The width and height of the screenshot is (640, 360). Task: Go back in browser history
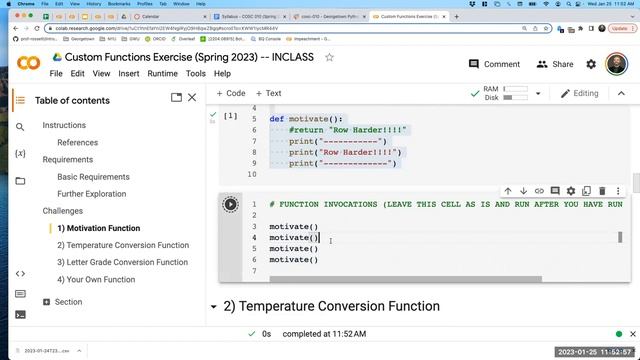tap(16, 29)
